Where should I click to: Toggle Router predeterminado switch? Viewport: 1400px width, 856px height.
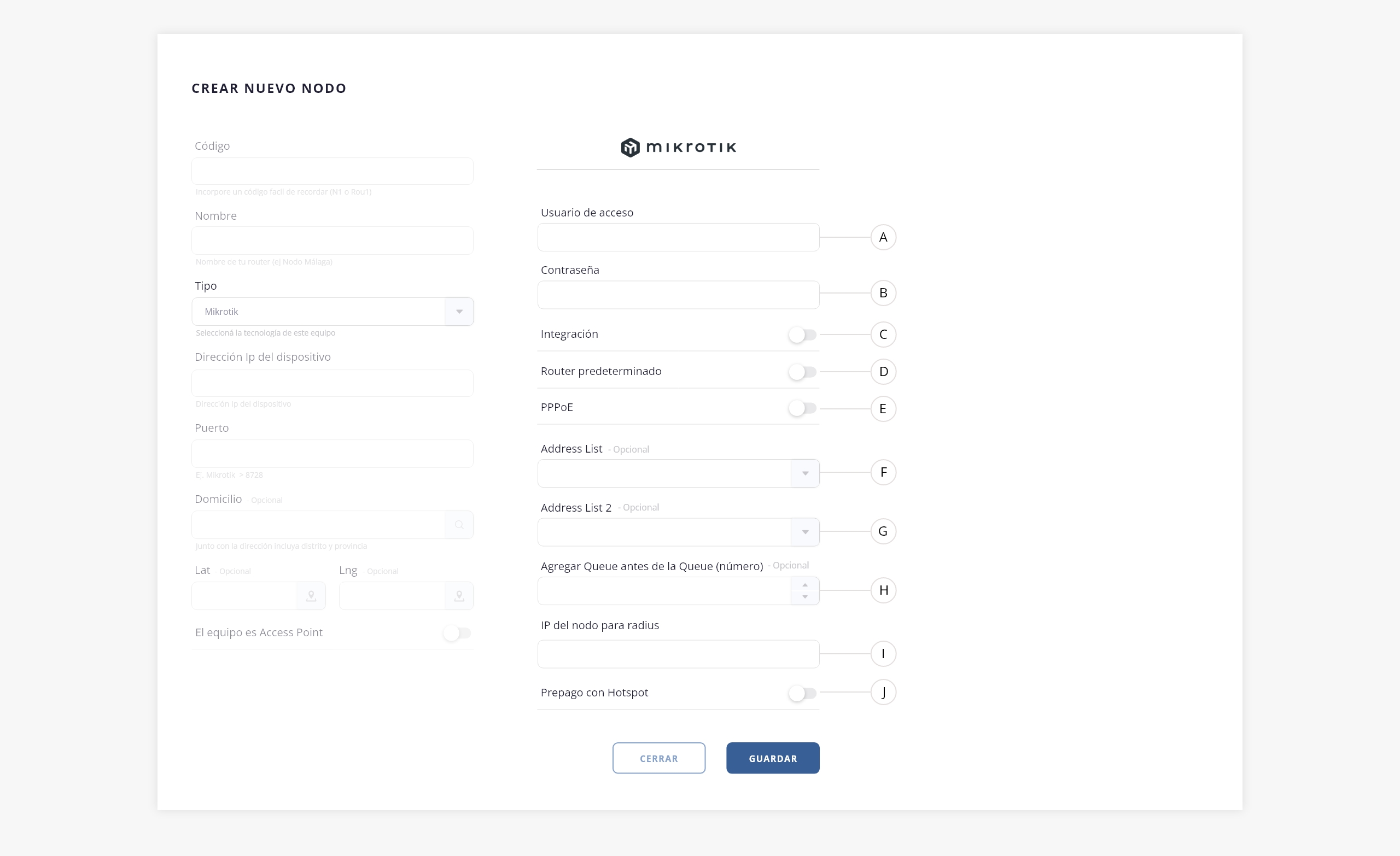(x=802, y=372)
